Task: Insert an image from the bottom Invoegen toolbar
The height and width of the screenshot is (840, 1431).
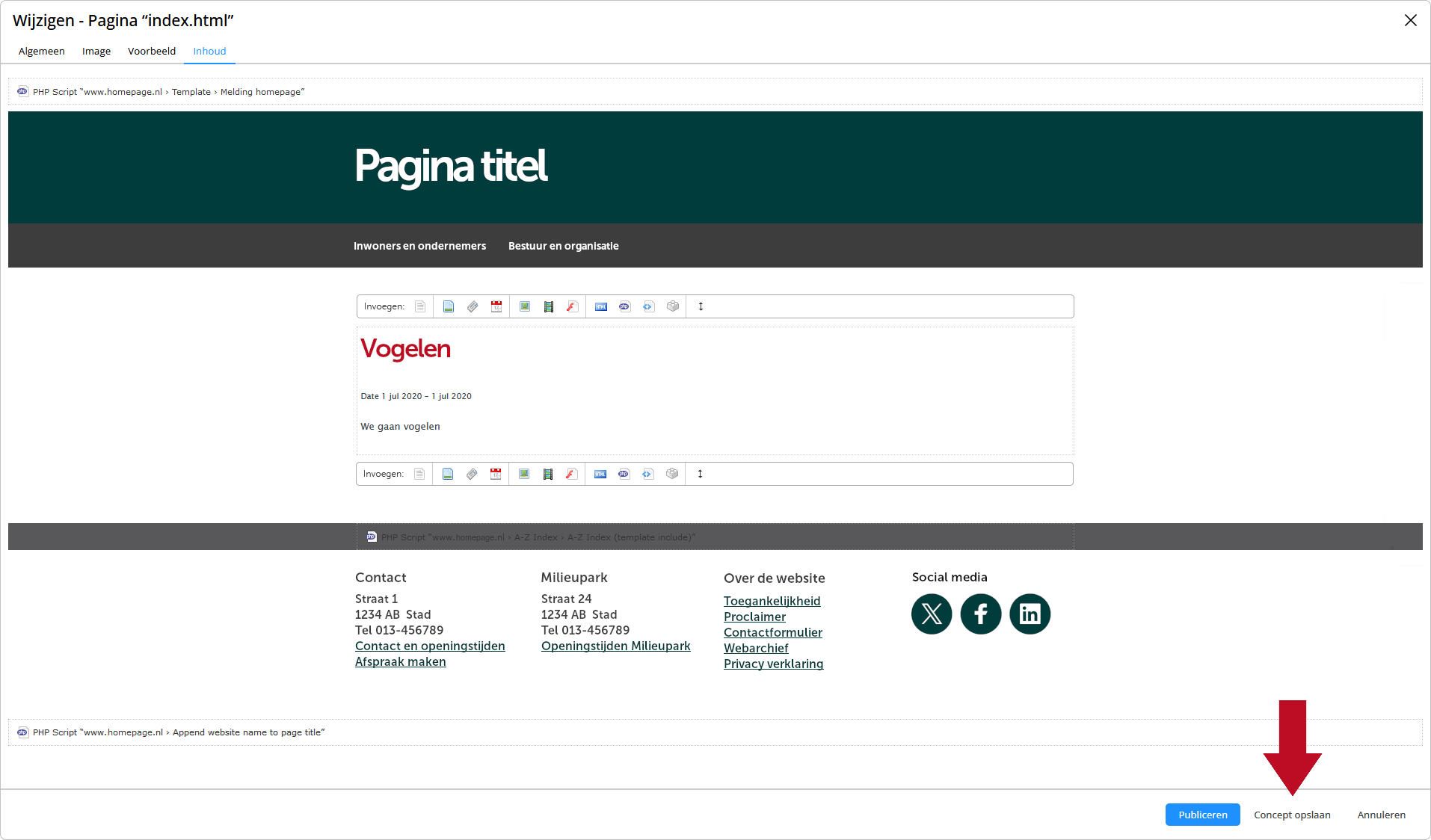Action: pyautogui.click(x=524, y=474)
